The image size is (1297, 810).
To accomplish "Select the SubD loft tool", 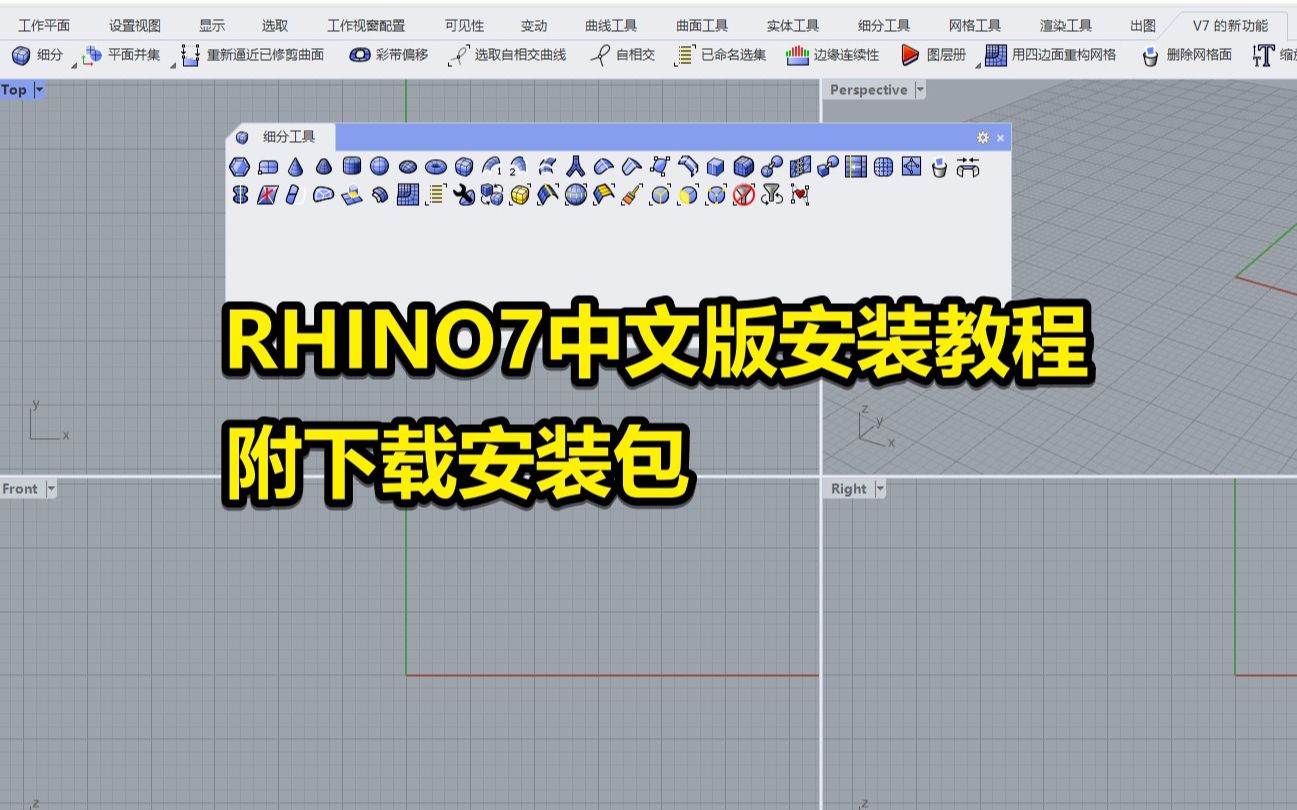I will point(547,167).
